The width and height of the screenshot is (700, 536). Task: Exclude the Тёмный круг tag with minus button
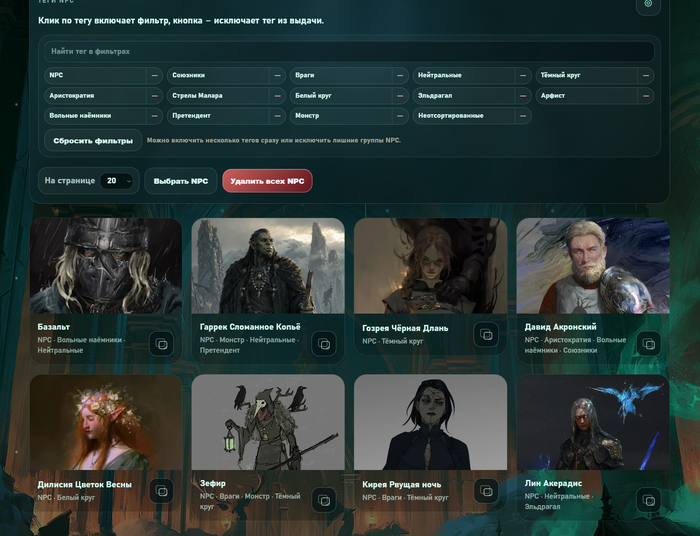(646, 75)
